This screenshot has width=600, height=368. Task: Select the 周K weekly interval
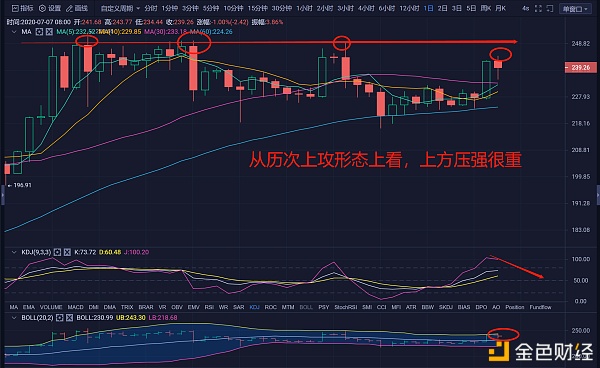[486, 8]
